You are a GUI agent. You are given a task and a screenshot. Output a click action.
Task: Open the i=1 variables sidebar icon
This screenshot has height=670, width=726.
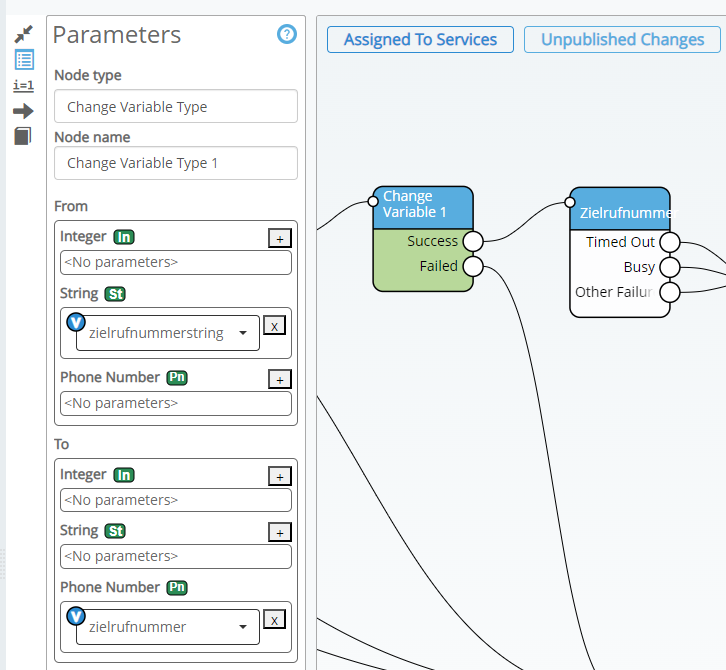[24, 86]
